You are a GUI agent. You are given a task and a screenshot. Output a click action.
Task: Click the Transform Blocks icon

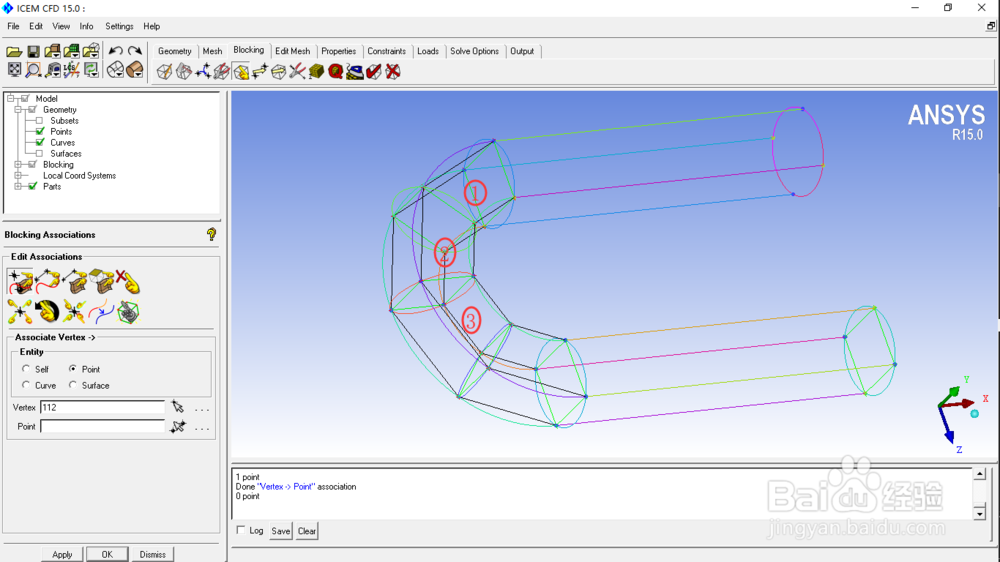click(279, 71)
